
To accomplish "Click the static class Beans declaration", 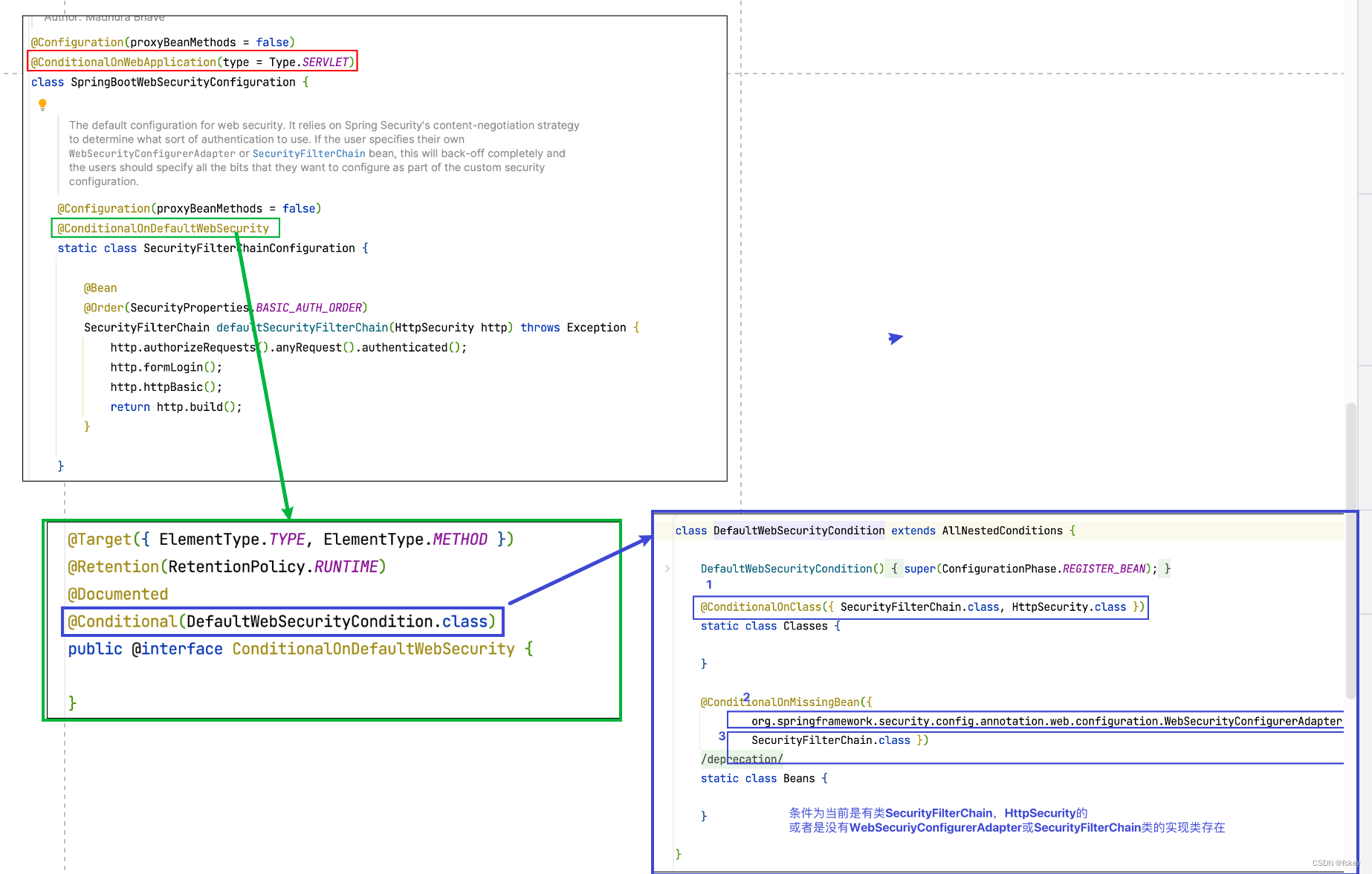I will (764, 779).
